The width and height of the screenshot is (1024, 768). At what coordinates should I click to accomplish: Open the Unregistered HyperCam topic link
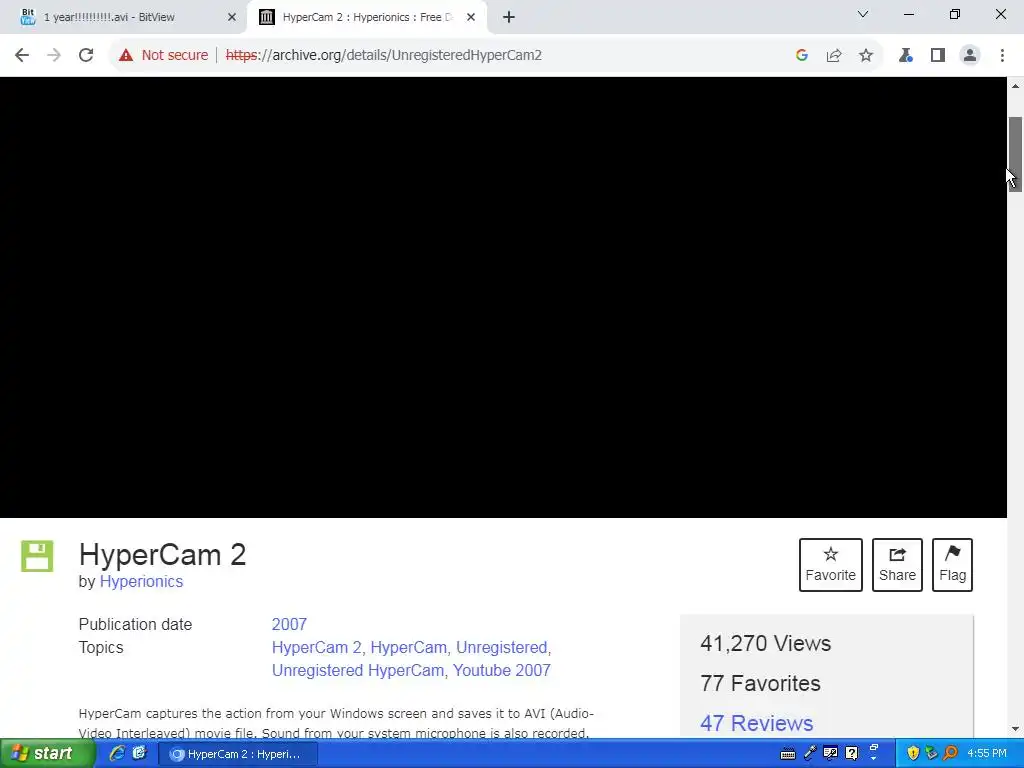tap(358, 670)
